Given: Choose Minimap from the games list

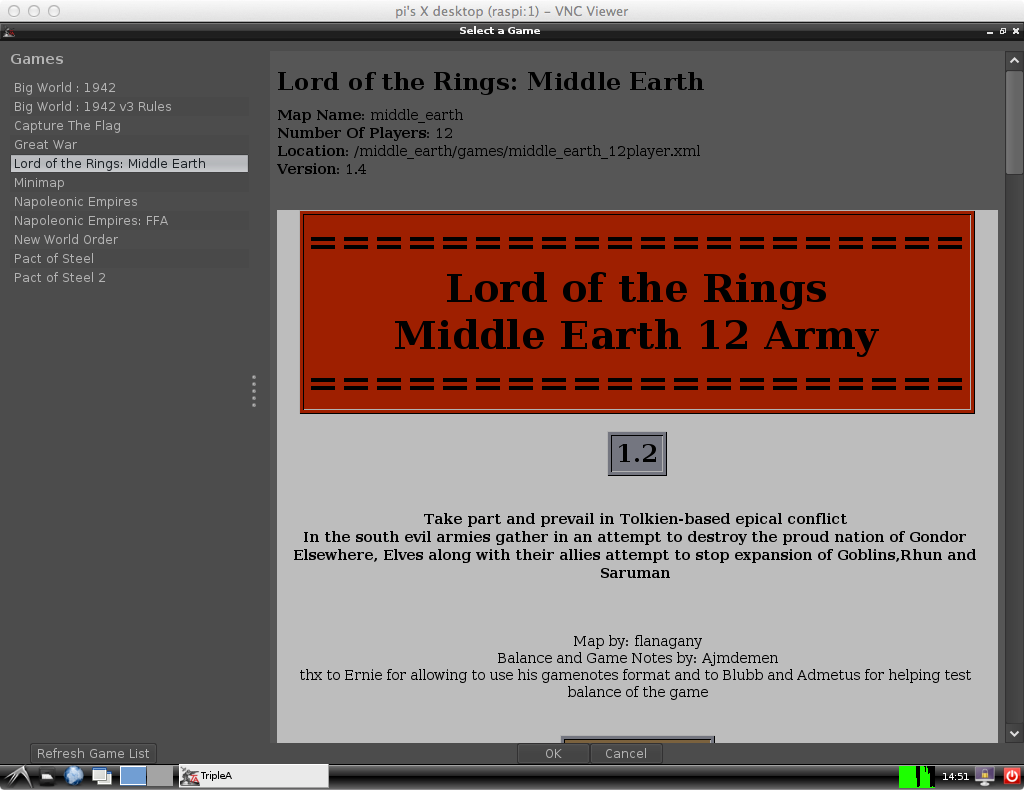Looking at the screenshot, I should (129, 182).
